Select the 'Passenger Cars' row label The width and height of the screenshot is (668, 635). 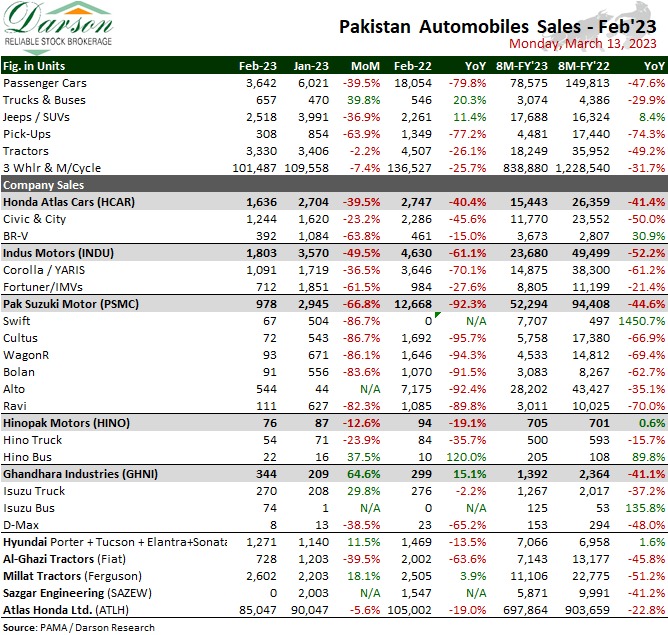point(45,83)
